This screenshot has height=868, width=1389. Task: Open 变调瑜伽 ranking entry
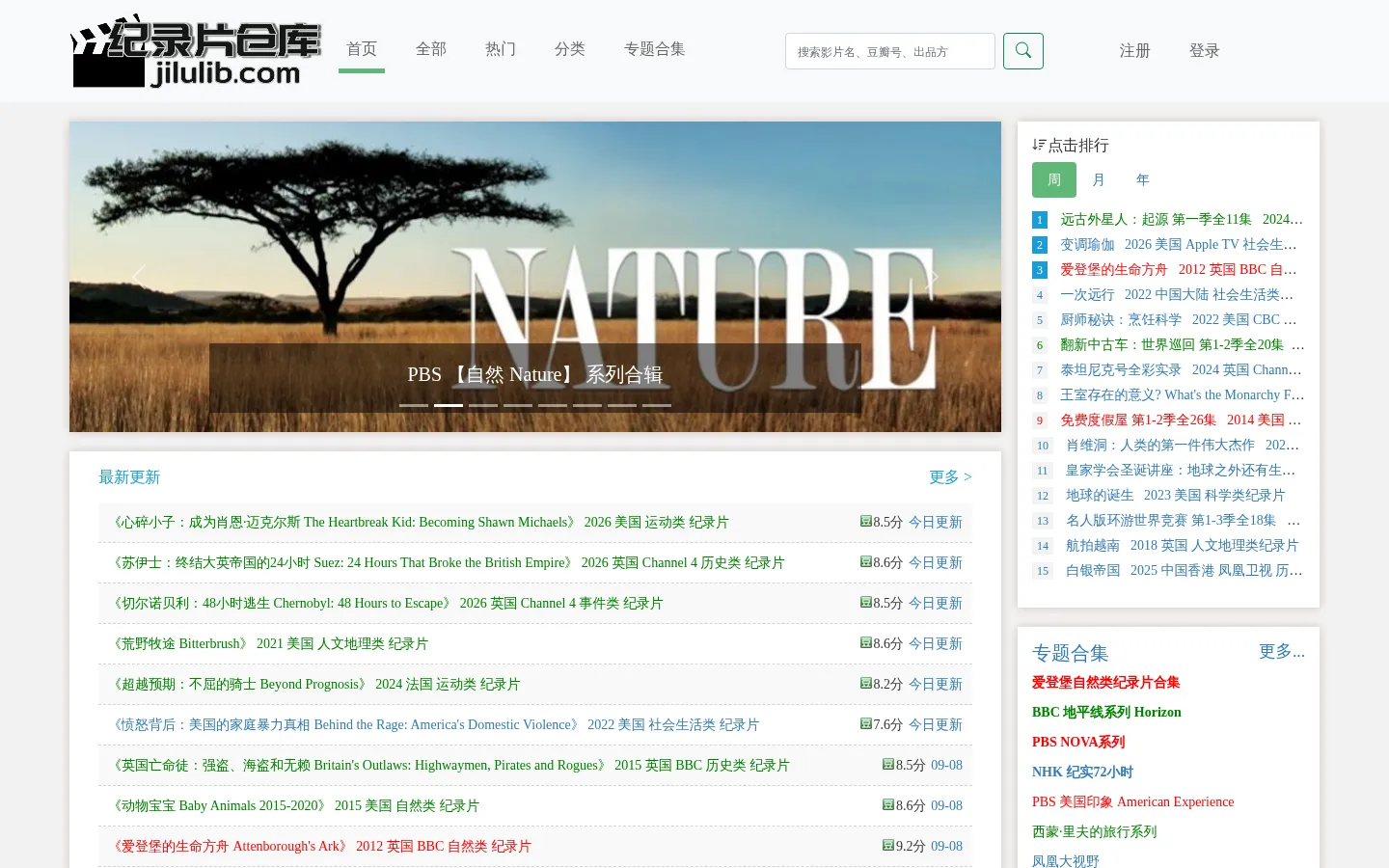[1179, 245]
